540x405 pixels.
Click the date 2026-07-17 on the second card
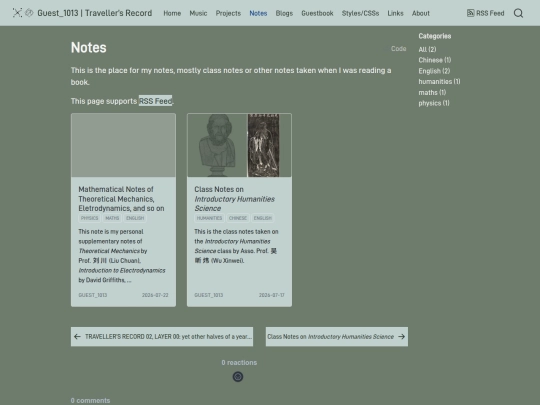[271, 295]
